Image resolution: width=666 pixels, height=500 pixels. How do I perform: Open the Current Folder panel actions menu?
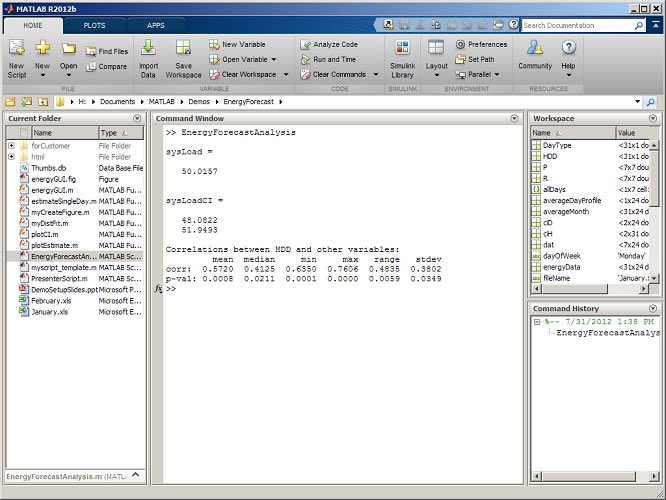(137, 119)
